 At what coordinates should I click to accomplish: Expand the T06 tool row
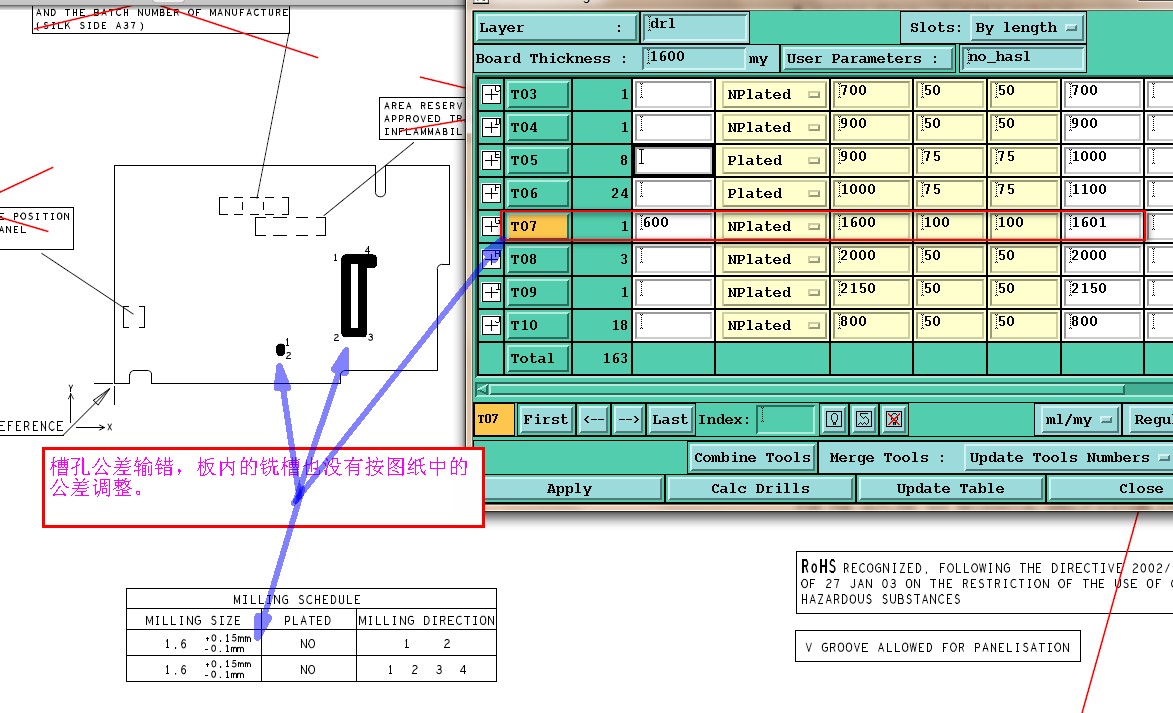click(x=491, y=193)
